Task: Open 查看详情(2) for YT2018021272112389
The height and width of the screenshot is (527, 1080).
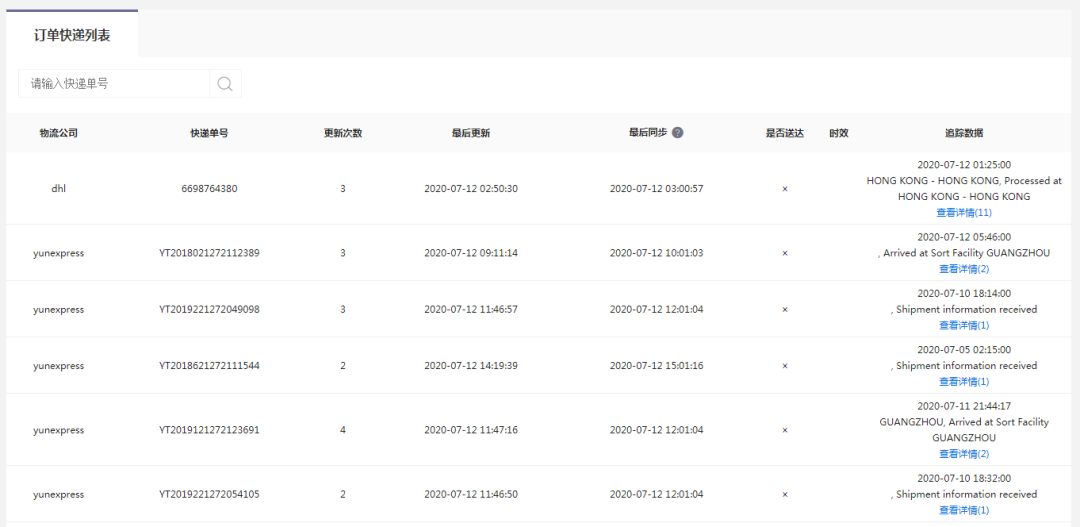Action: 964,269
